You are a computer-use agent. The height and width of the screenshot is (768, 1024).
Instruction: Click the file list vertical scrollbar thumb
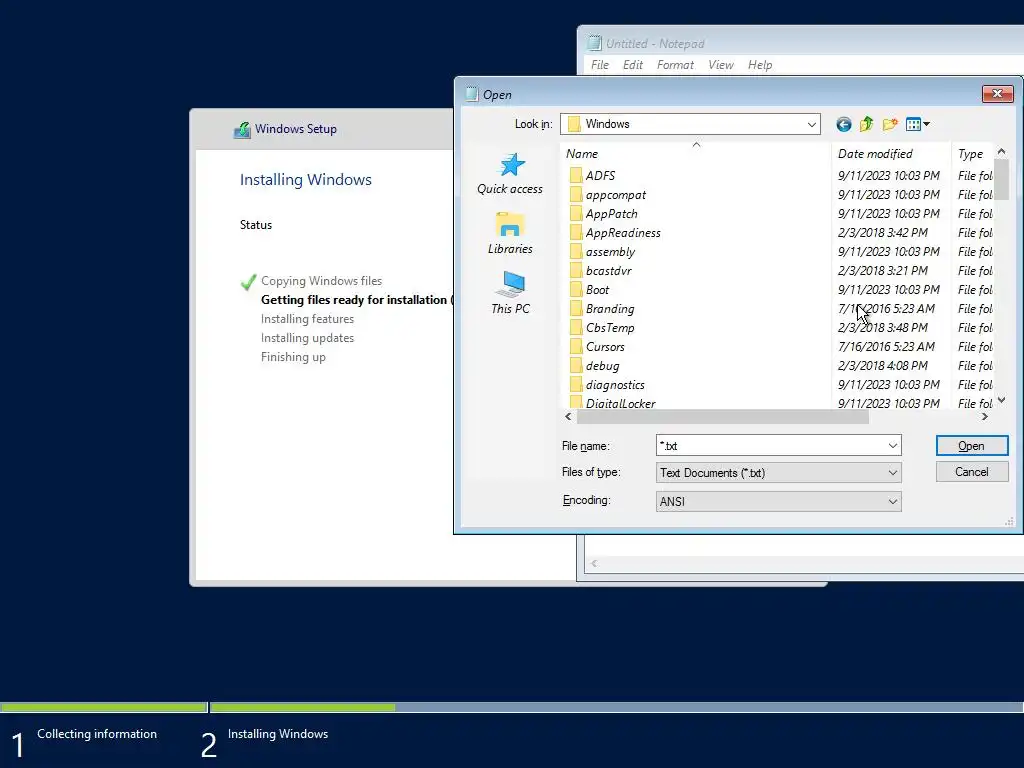(x=1002, y=179)
